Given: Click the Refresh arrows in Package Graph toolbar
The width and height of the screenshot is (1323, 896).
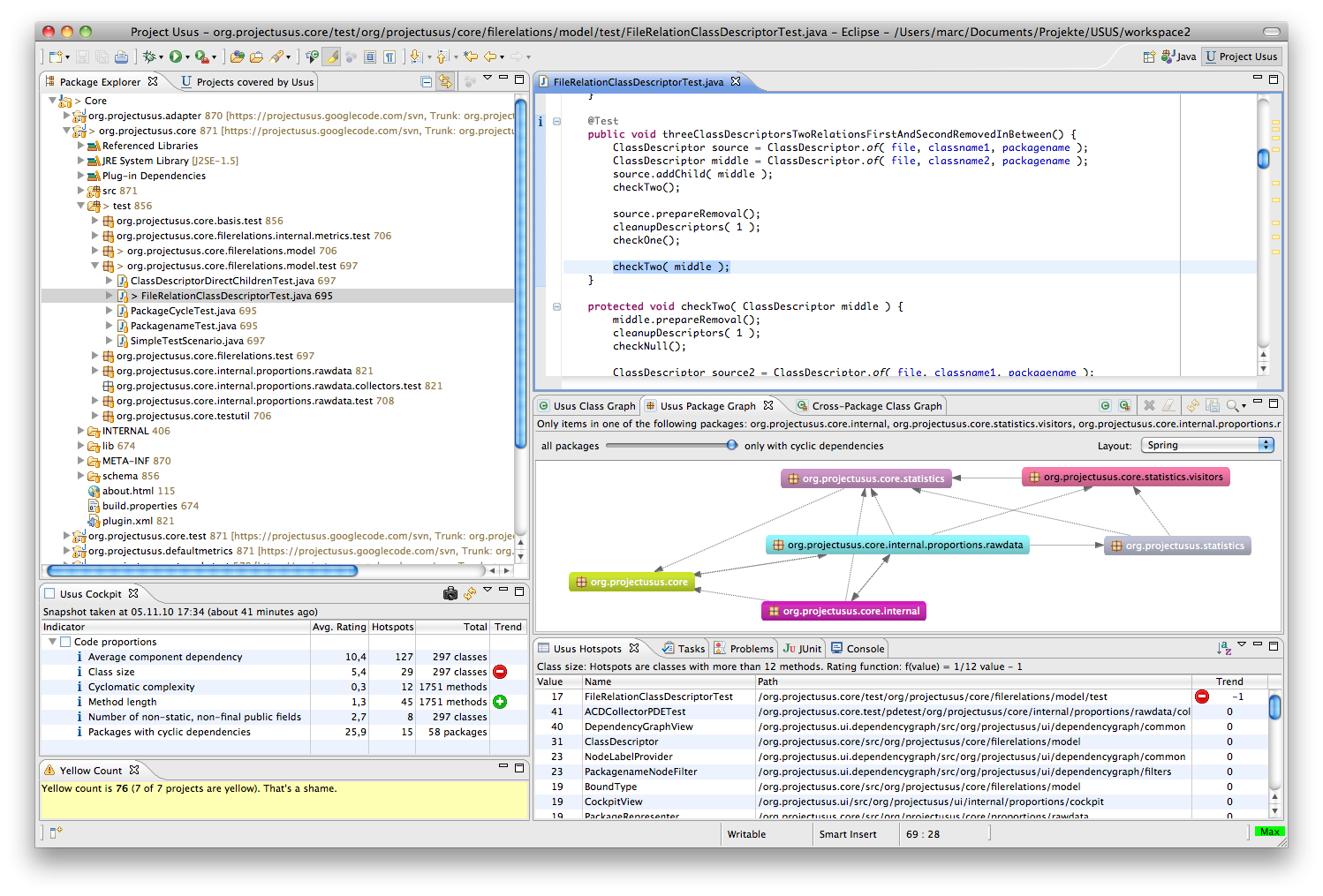Looking at the screenshot, I should pyautogui.click(x=1193, y=405).
